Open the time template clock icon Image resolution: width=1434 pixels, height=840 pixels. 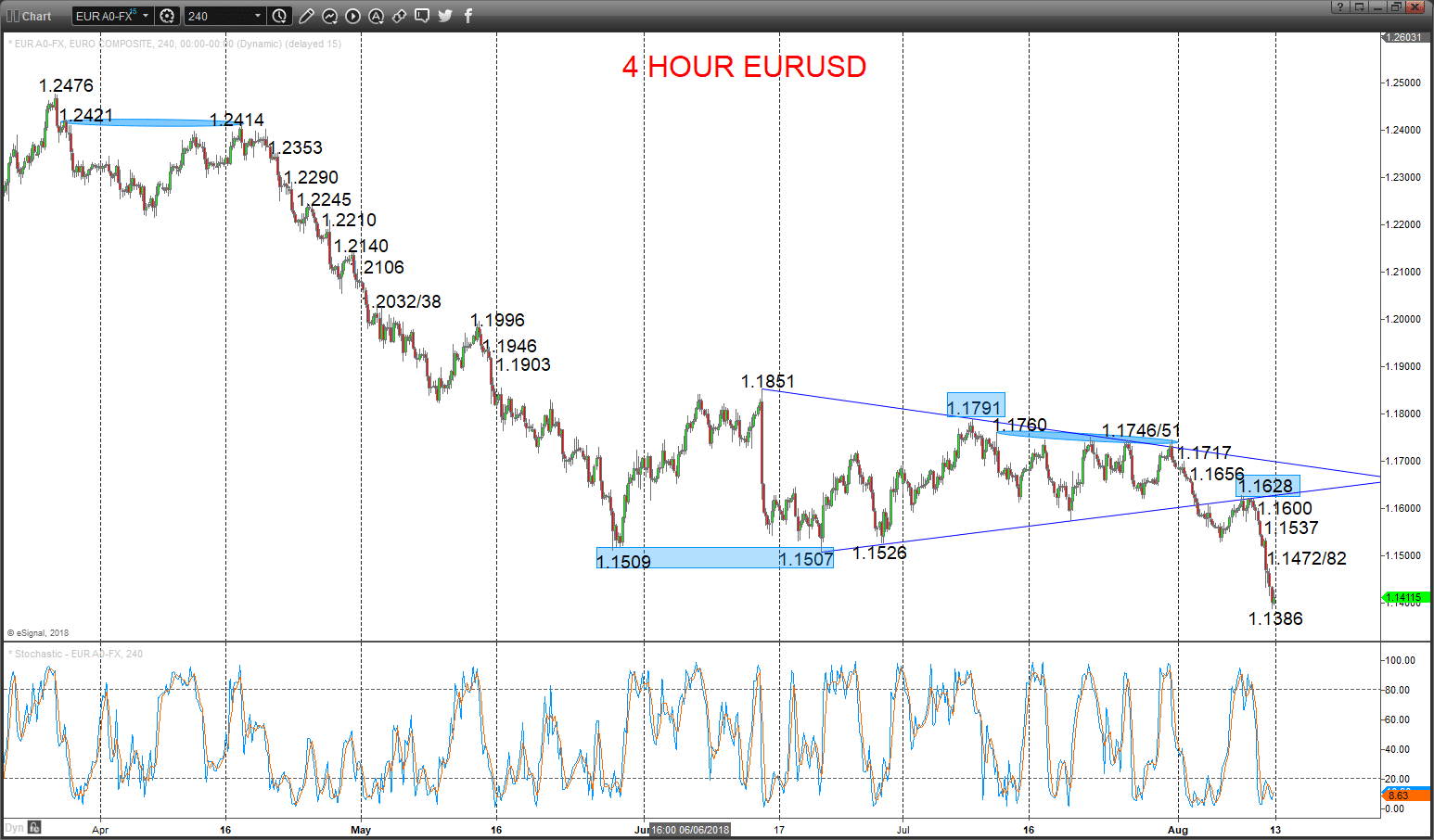pos(280,16)
